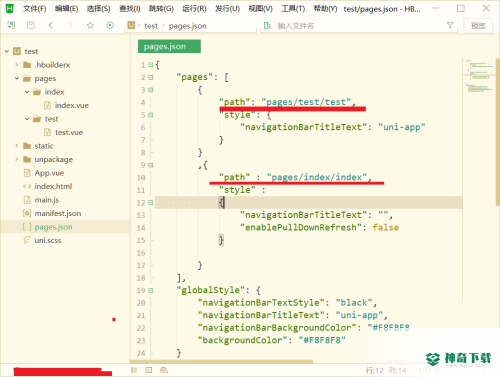Open the 选择(S) menu

99,9
